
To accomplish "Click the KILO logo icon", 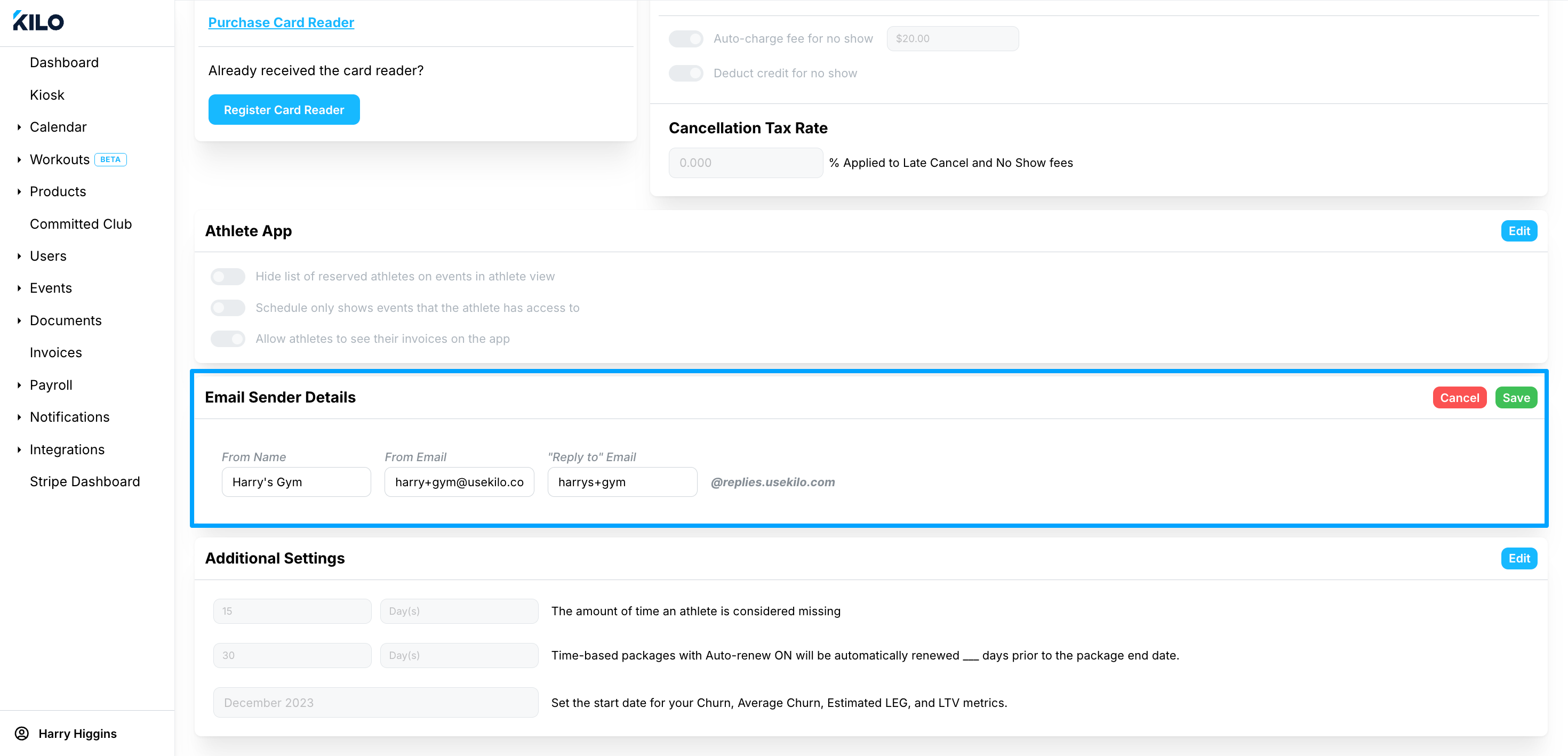I will pos(38,21).
